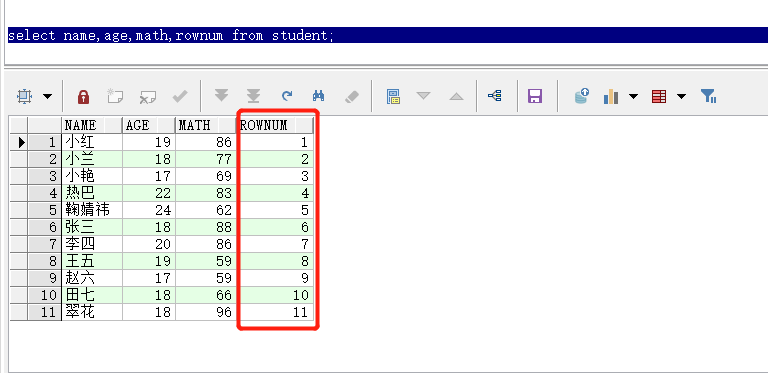The width and height of the screenshot is (768, 373).
Task: Click the MATH value 66 in 田七's row
Action: (205, 295)
